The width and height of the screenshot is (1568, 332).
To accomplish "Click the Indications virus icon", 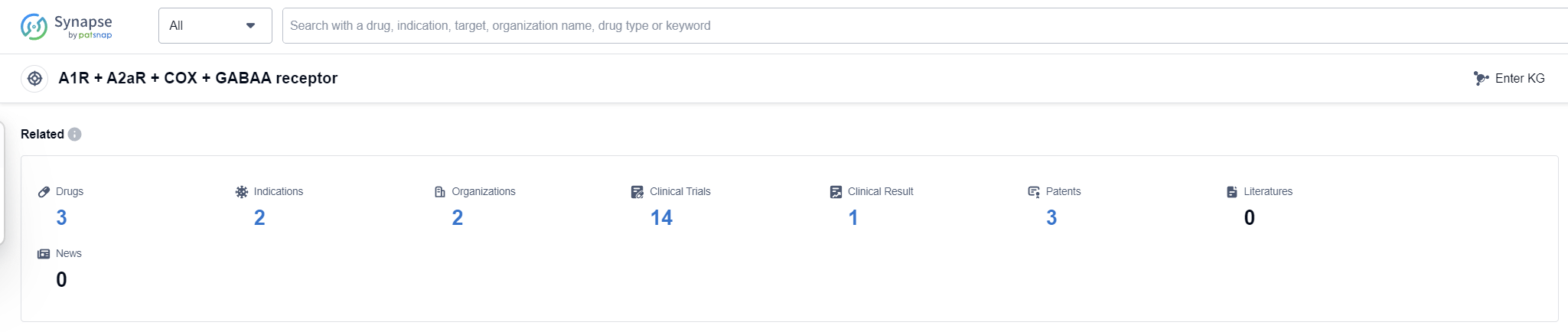I will click(x=242, y=192).
